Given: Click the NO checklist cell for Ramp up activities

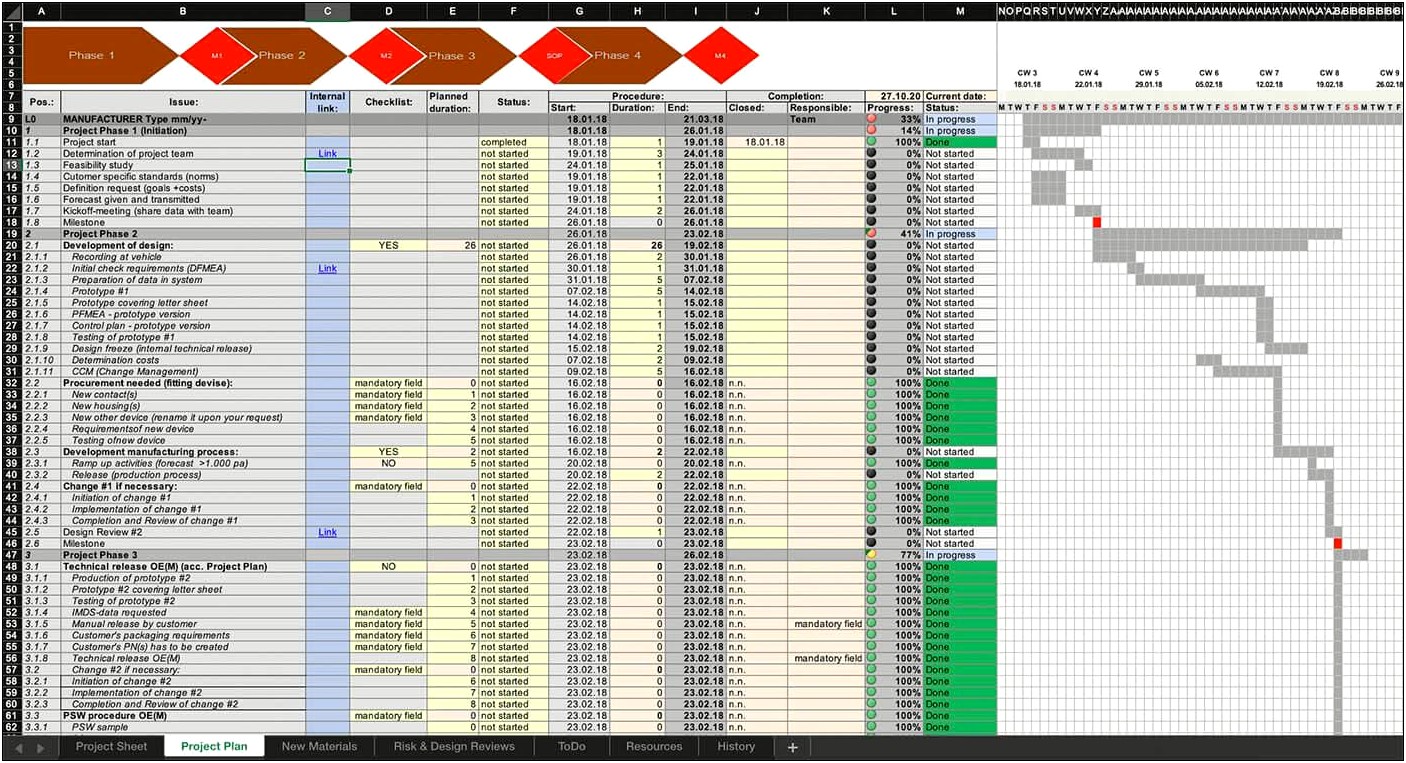Looking at the screenshot, I should coord(388,463).
